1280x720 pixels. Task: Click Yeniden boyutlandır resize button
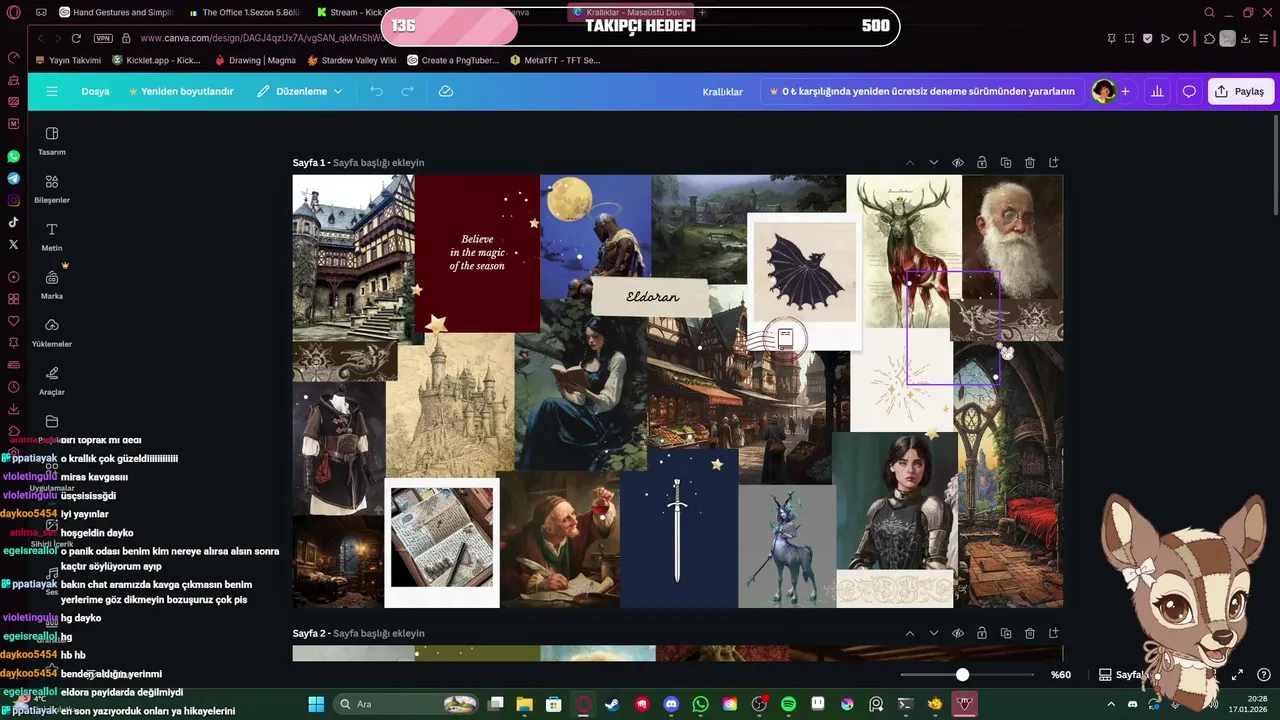pyautogui.click(x=181, y=91)
